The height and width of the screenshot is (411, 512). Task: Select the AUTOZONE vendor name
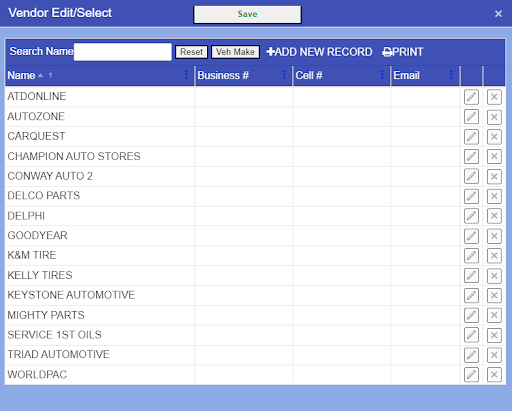[x=36, y=116]
